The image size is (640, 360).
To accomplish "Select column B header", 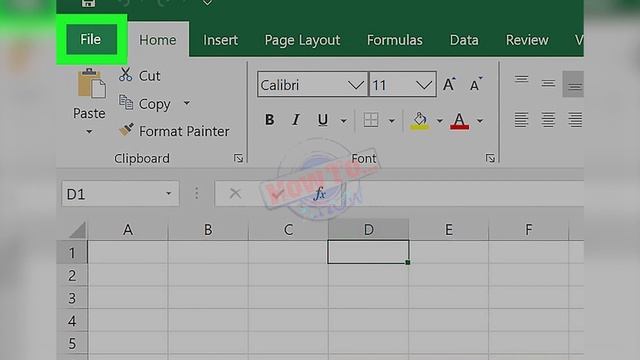I will click(x=208, y=230).
